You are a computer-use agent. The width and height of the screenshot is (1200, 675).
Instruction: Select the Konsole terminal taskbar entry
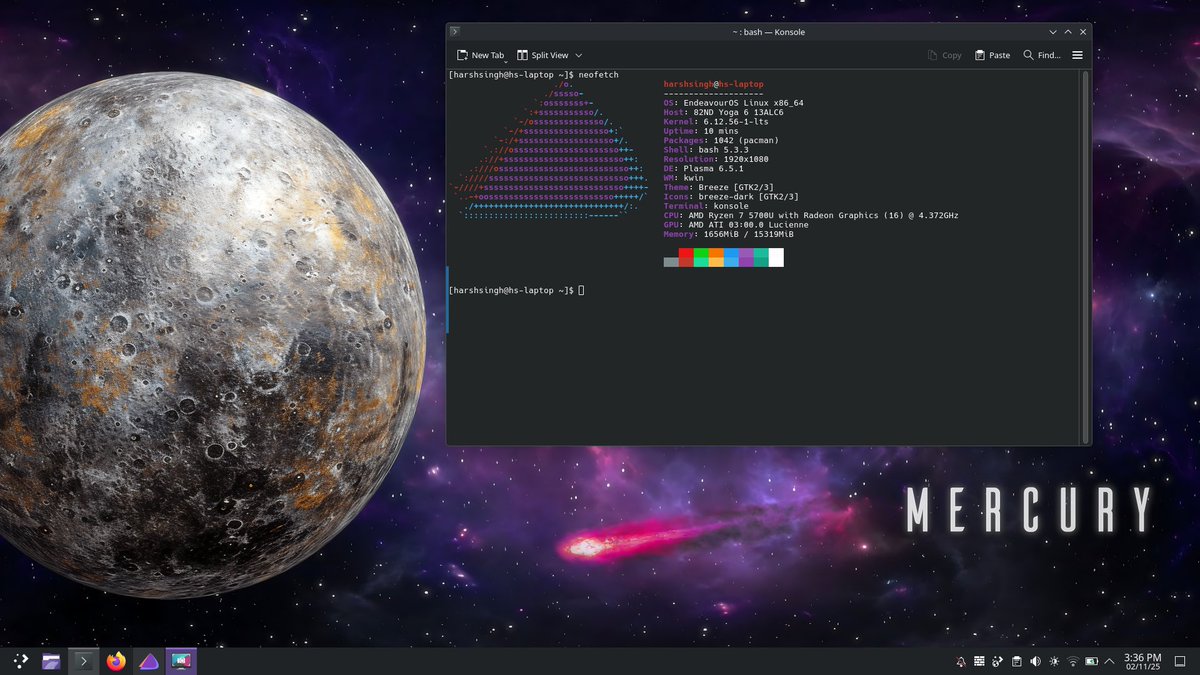84,661
